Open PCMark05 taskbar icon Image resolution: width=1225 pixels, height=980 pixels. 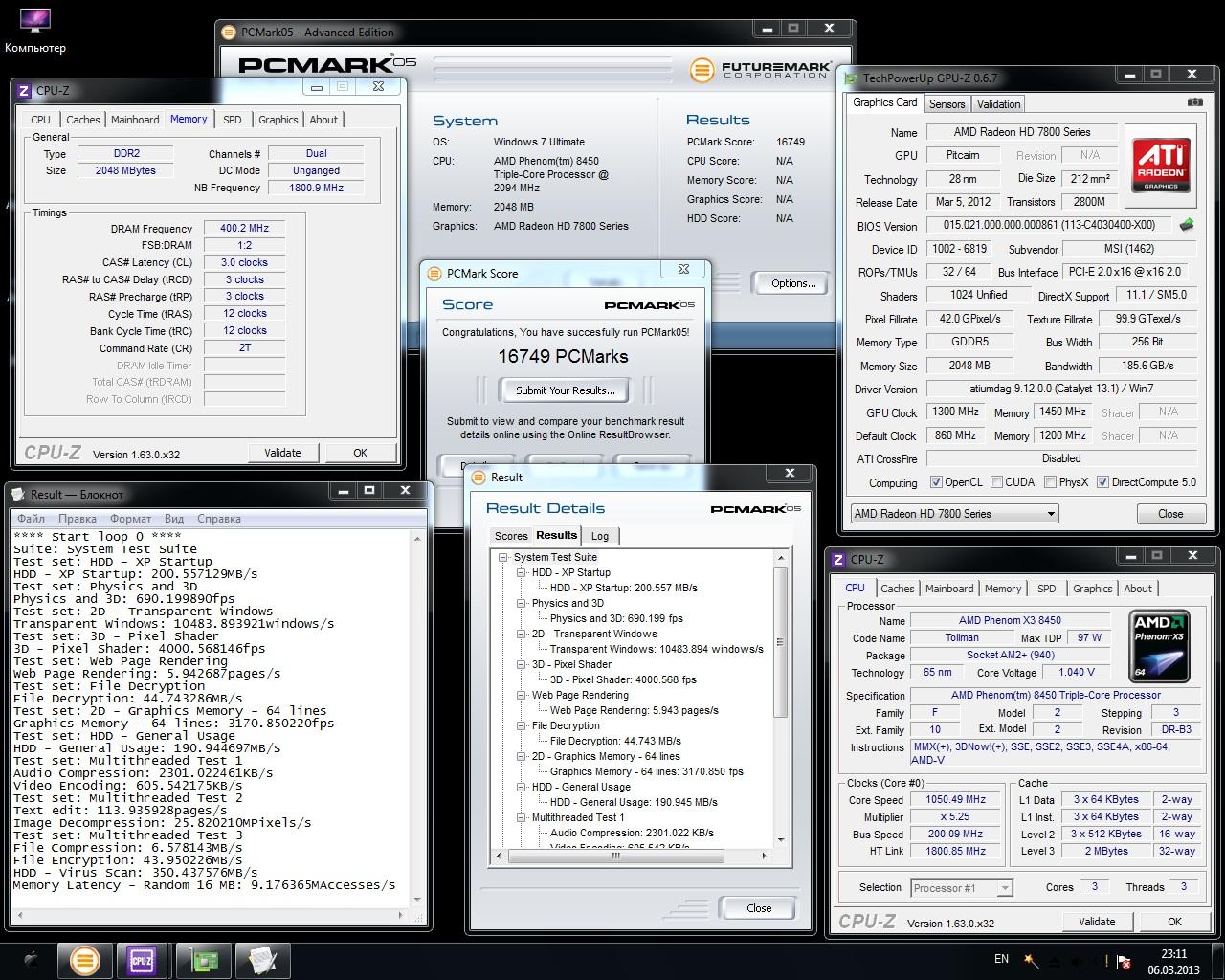point(84,960)
